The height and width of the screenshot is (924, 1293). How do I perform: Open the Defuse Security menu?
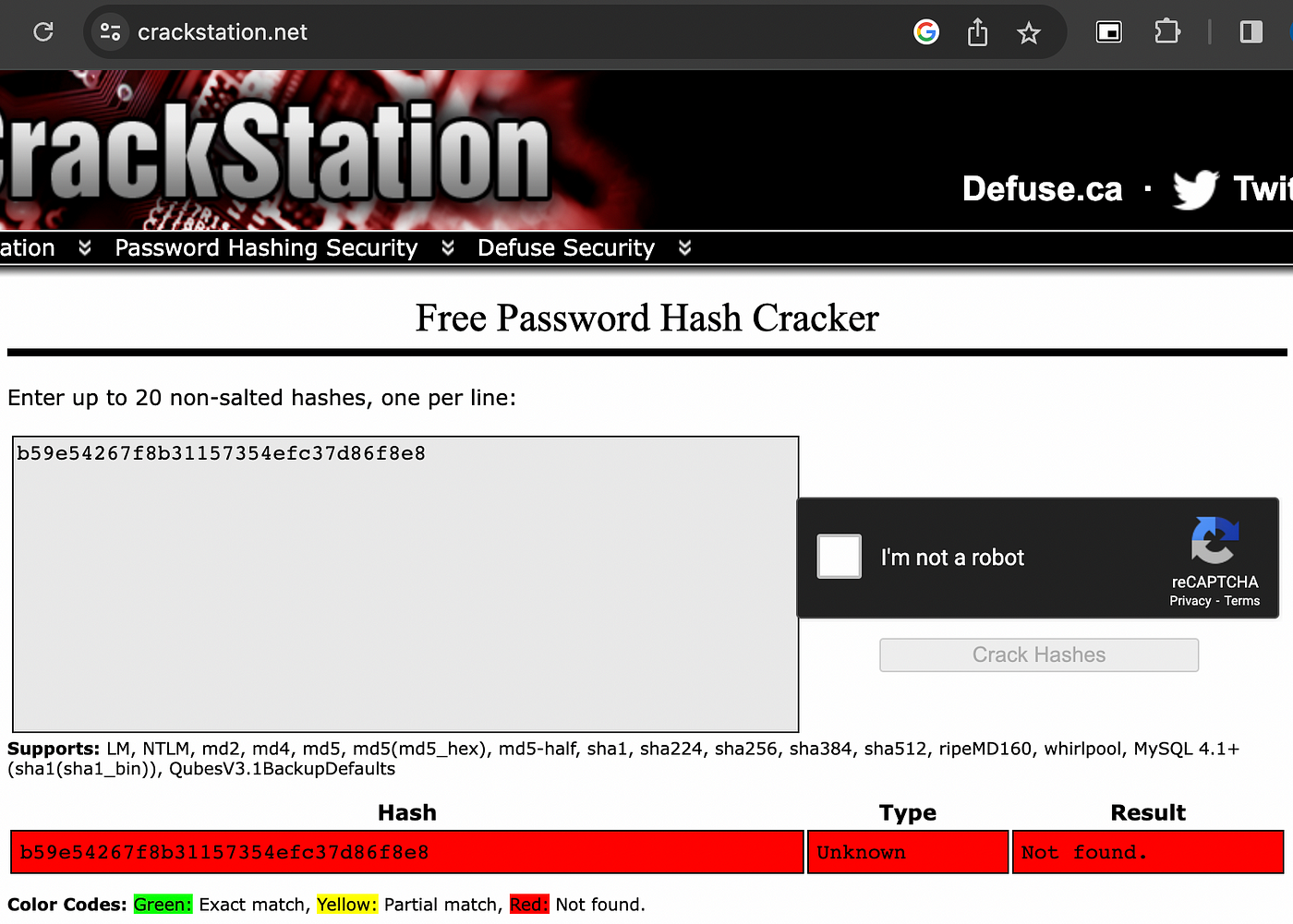(x=566, y=248)
